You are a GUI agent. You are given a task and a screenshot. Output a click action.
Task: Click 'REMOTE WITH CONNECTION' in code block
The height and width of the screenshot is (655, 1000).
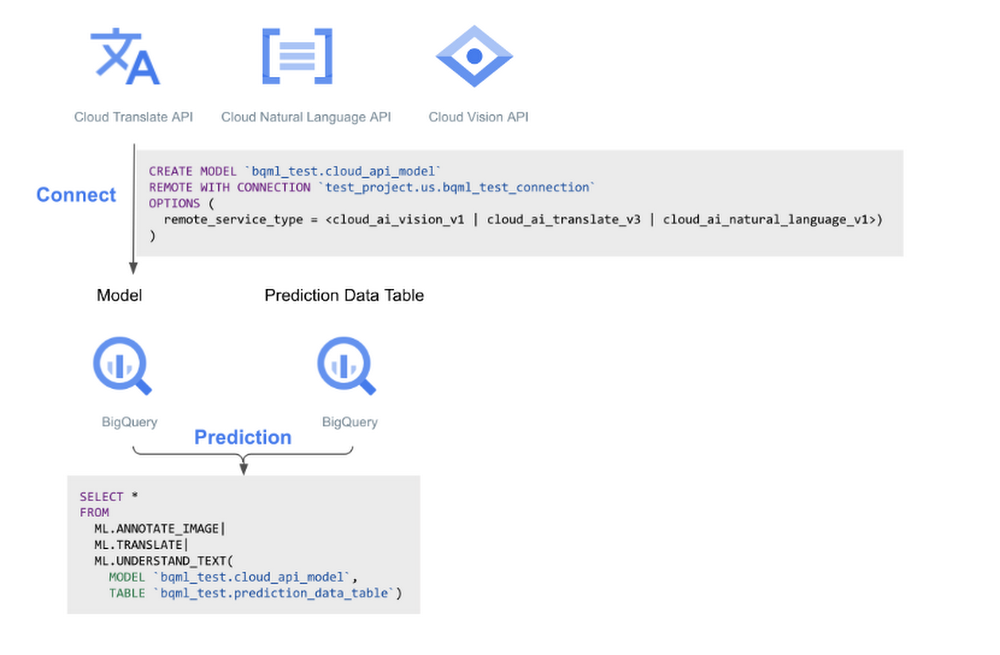tap(230, 187)
